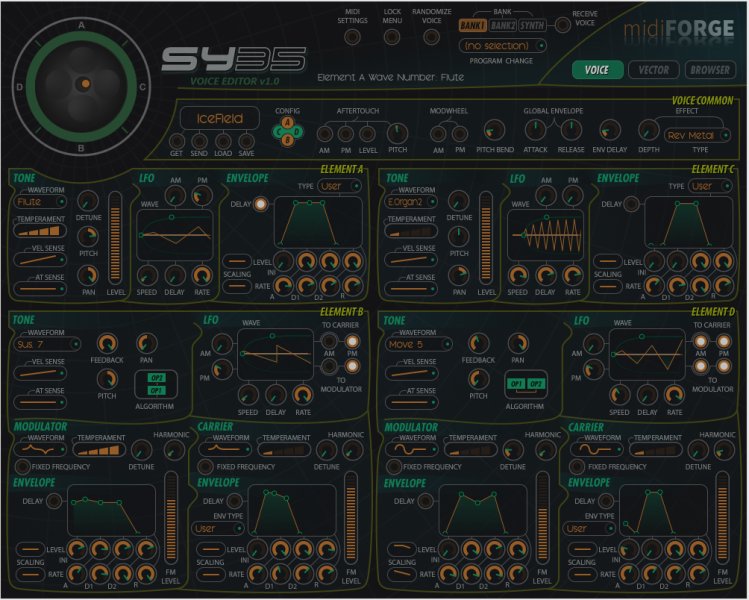Click the PITCH BEND knob
This screenshot has width=749, height=600.
(494, 130)
